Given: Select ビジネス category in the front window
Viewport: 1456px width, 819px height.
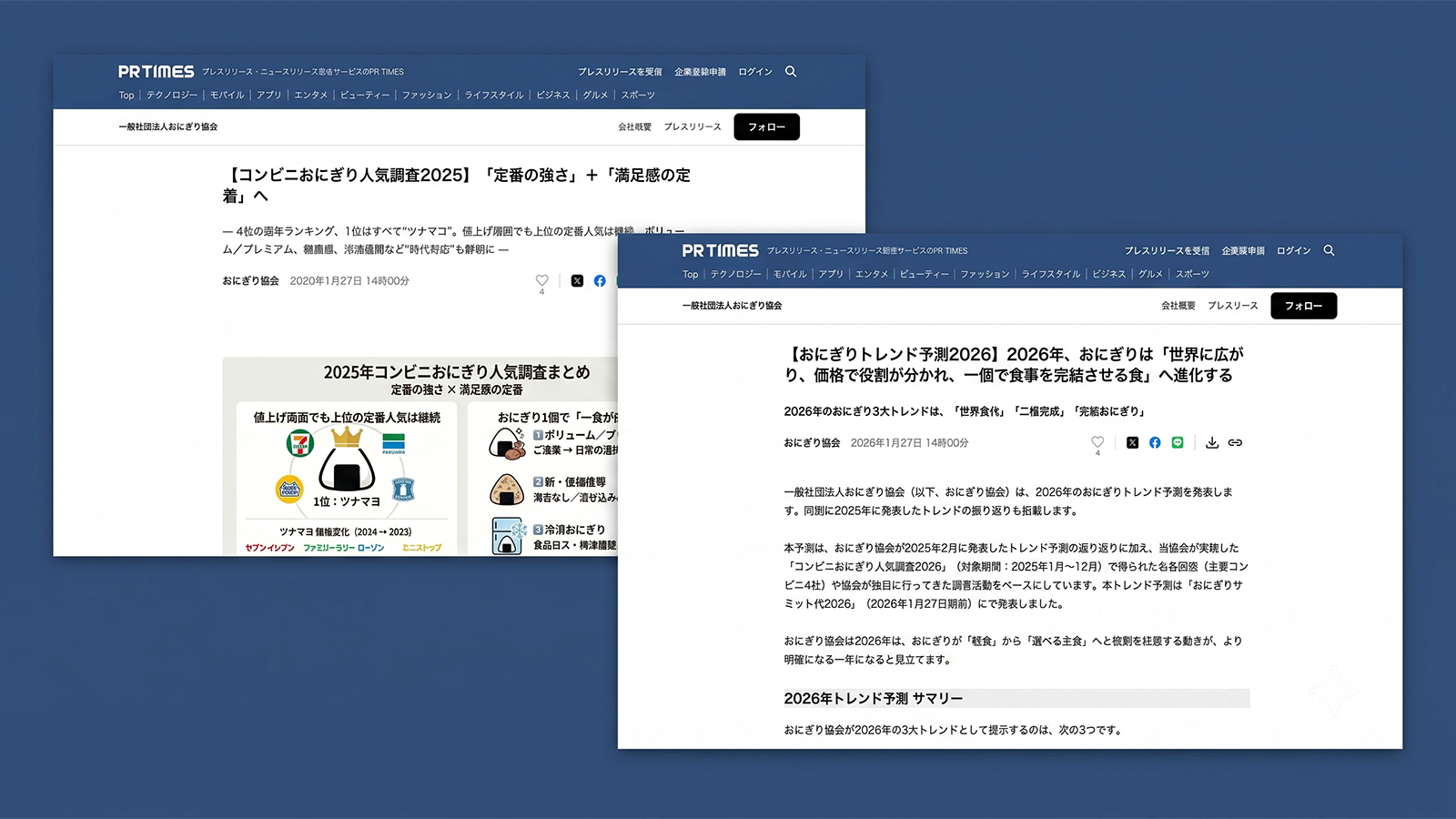Looking at the screenshot, I should (x=1109, y=274).
